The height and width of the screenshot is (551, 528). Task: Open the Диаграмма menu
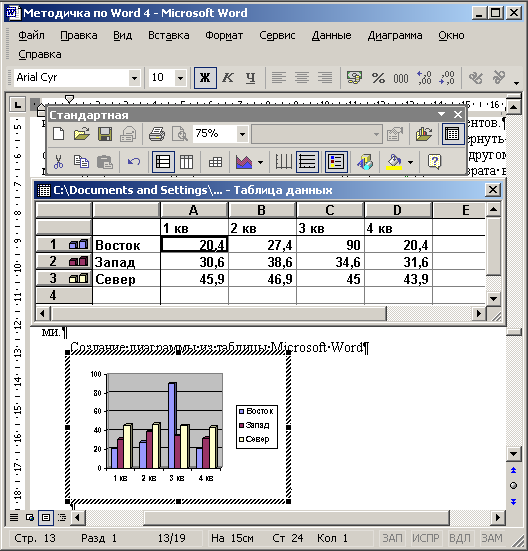point(395,35)
